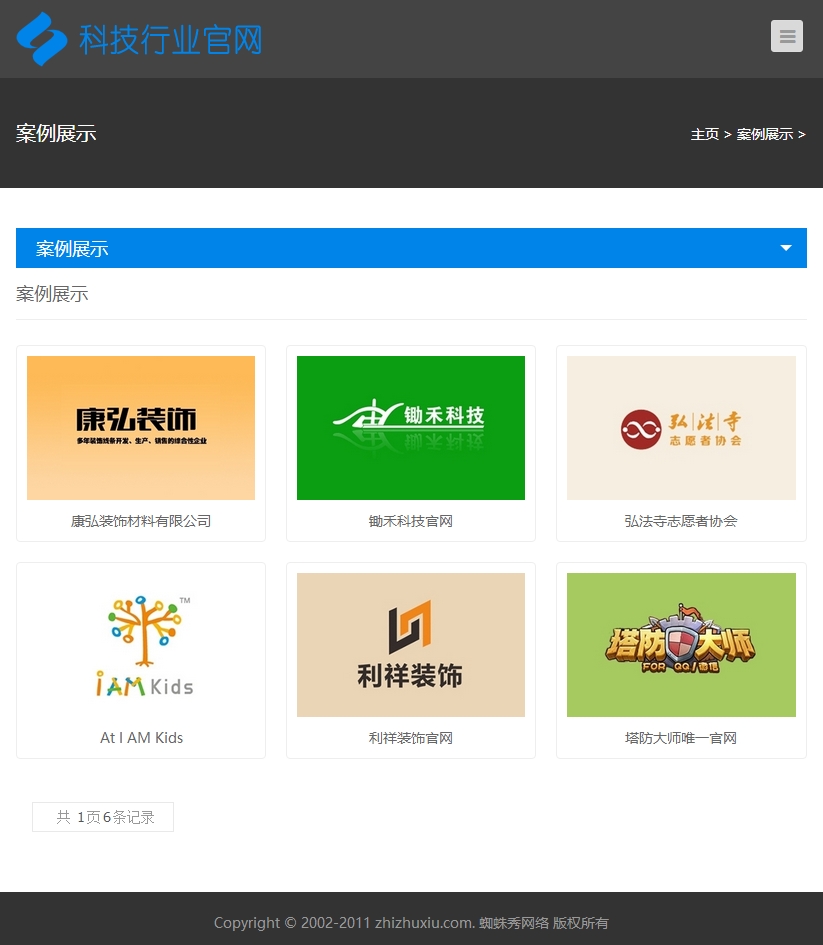Viewport: 823px width, 945px height.
Task: Open the I AM Kids tree logo thumbnail
Action: click(x=141, y=645)
